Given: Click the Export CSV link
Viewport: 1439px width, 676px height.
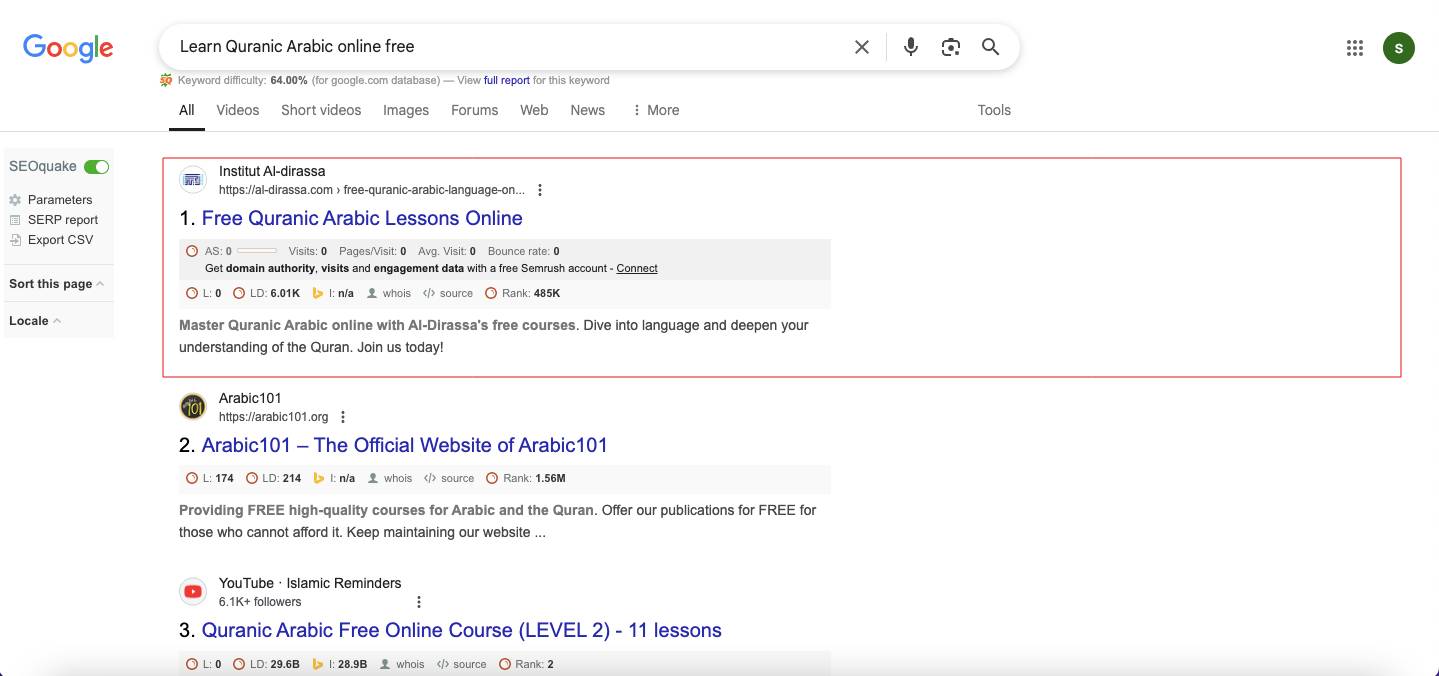Looking at the screenshot, I should click(60, 240).
